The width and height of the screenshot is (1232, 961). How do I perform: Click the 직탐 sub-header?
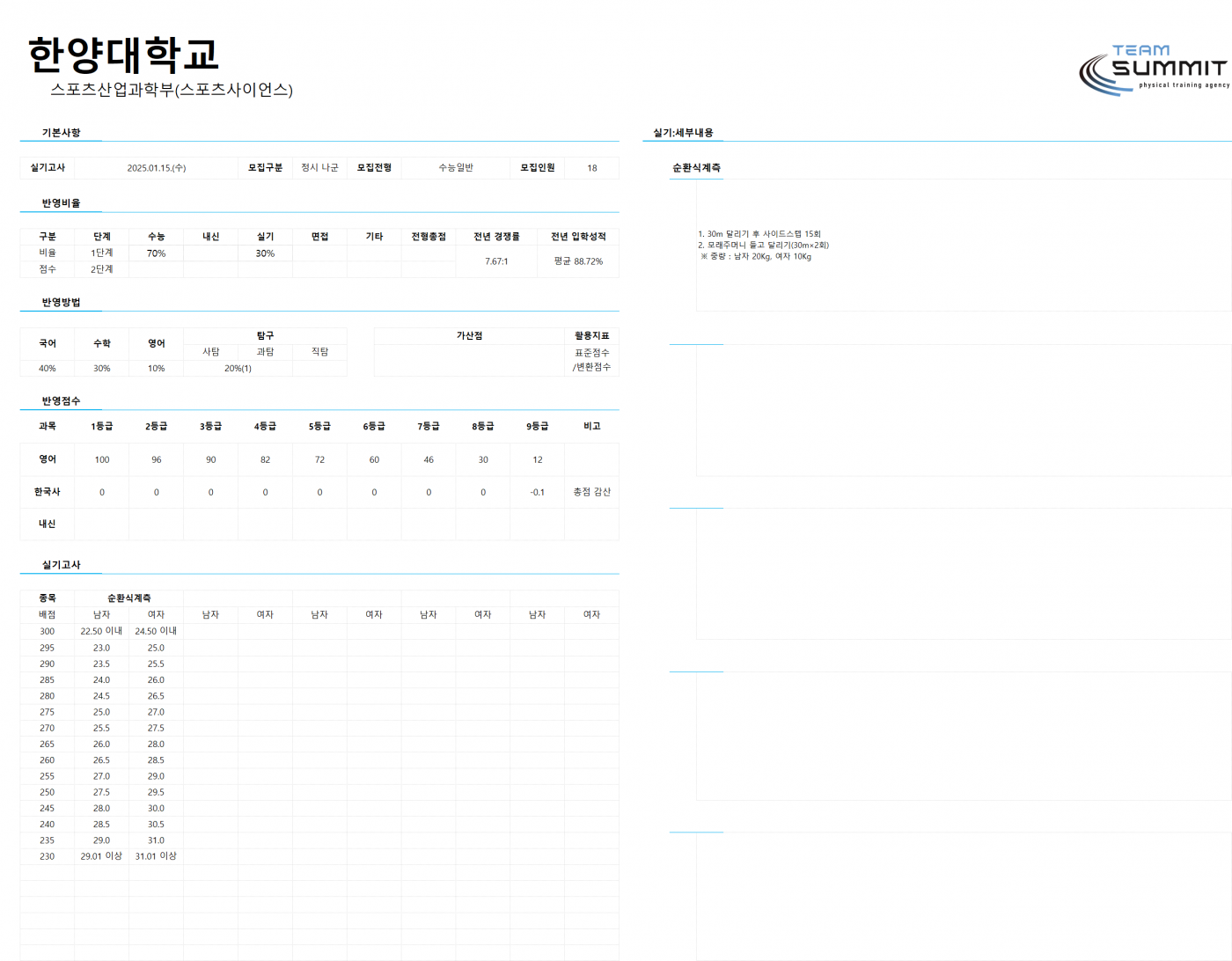click(x=319, y=352)
